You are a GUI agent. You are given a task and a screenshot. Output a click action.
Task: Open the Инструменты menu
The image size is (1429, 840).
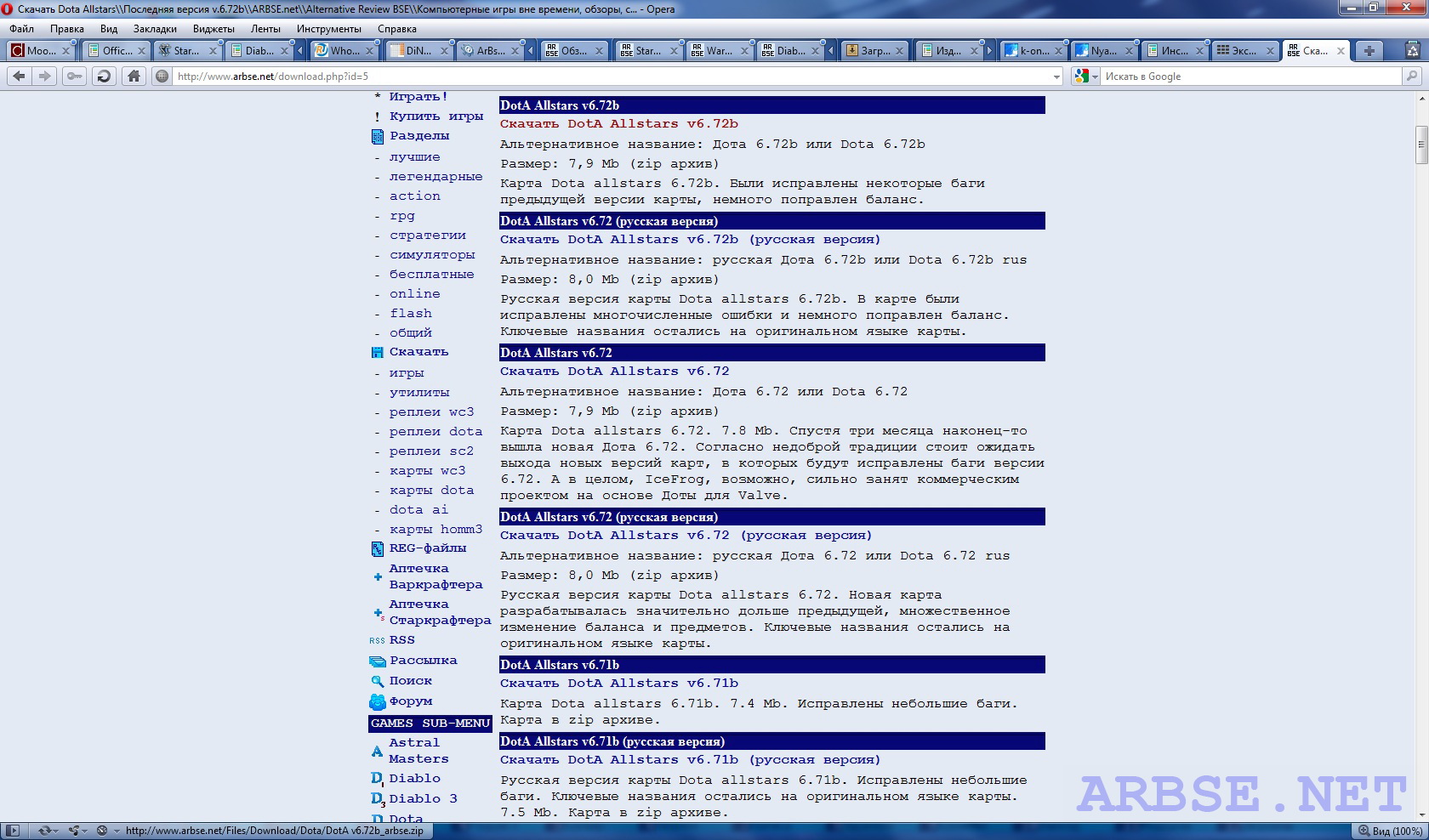(x=329, y=29)
